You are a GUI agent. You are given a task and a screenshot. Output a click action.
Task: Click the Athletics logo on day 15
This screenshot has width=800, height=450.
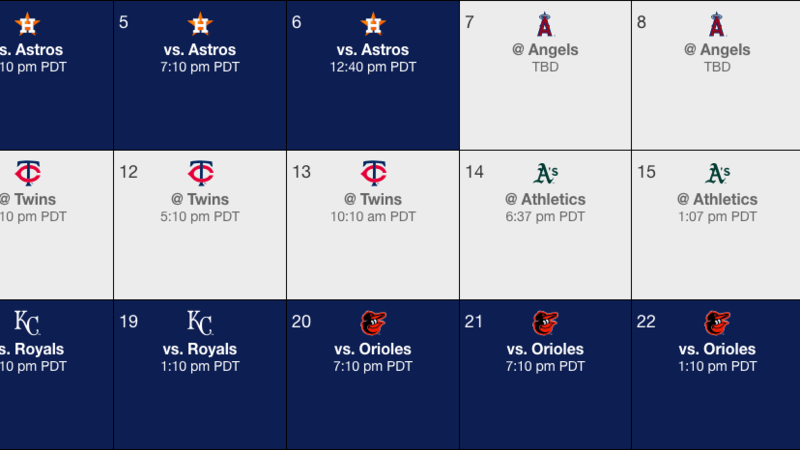point(717,173)
